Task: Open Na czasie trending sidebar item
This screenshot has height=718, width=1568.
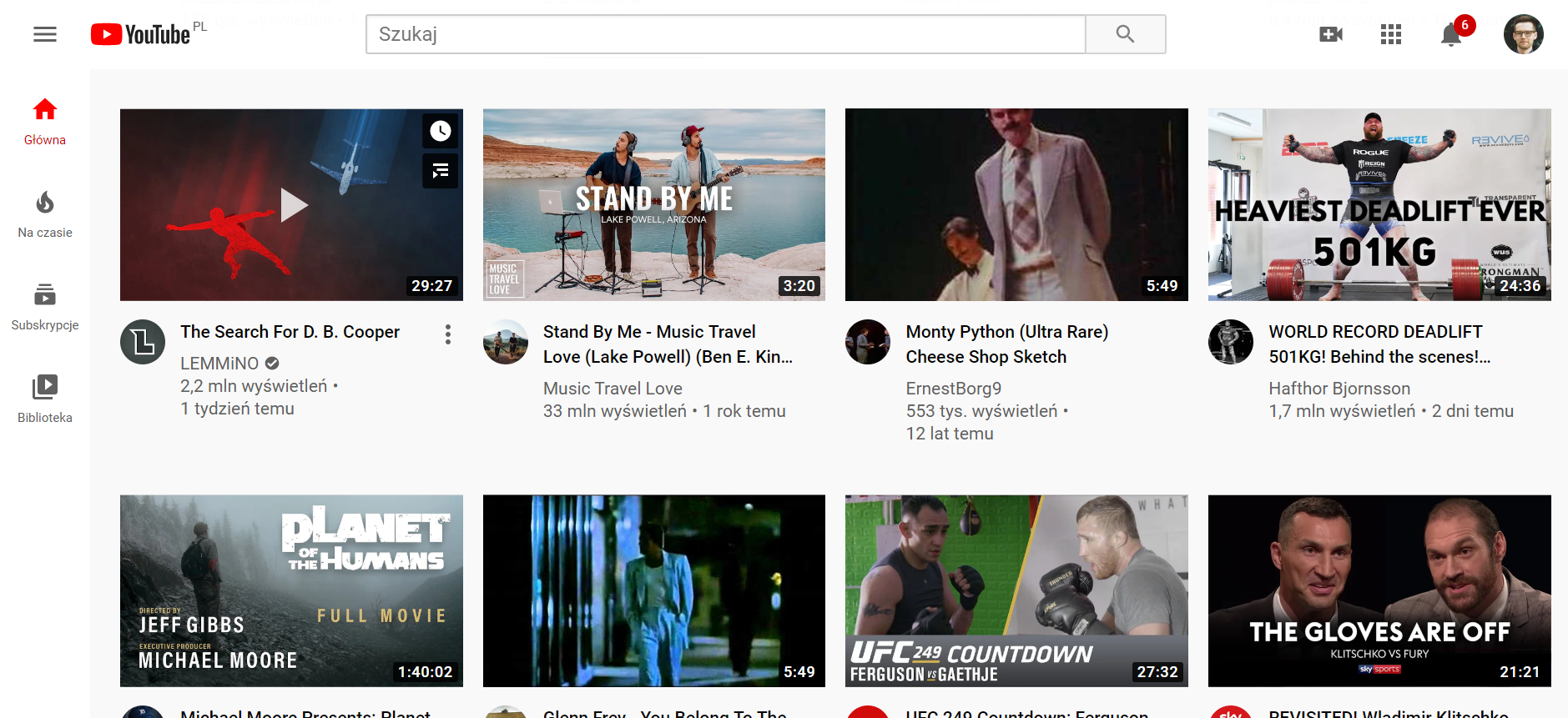Action: (45, 214)
